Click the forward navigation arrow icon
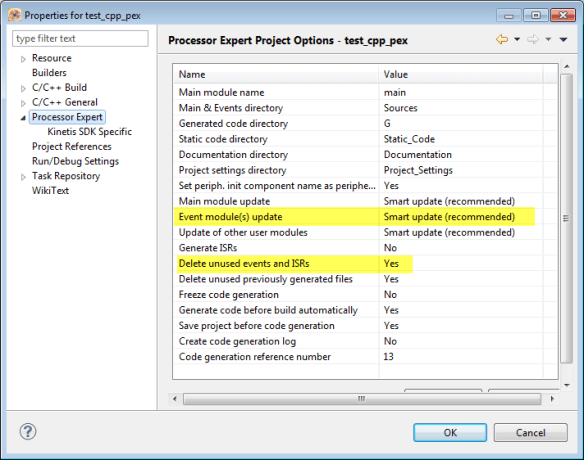Image resolution: width=584 pixels, height=460 pixels. point(533,39)
